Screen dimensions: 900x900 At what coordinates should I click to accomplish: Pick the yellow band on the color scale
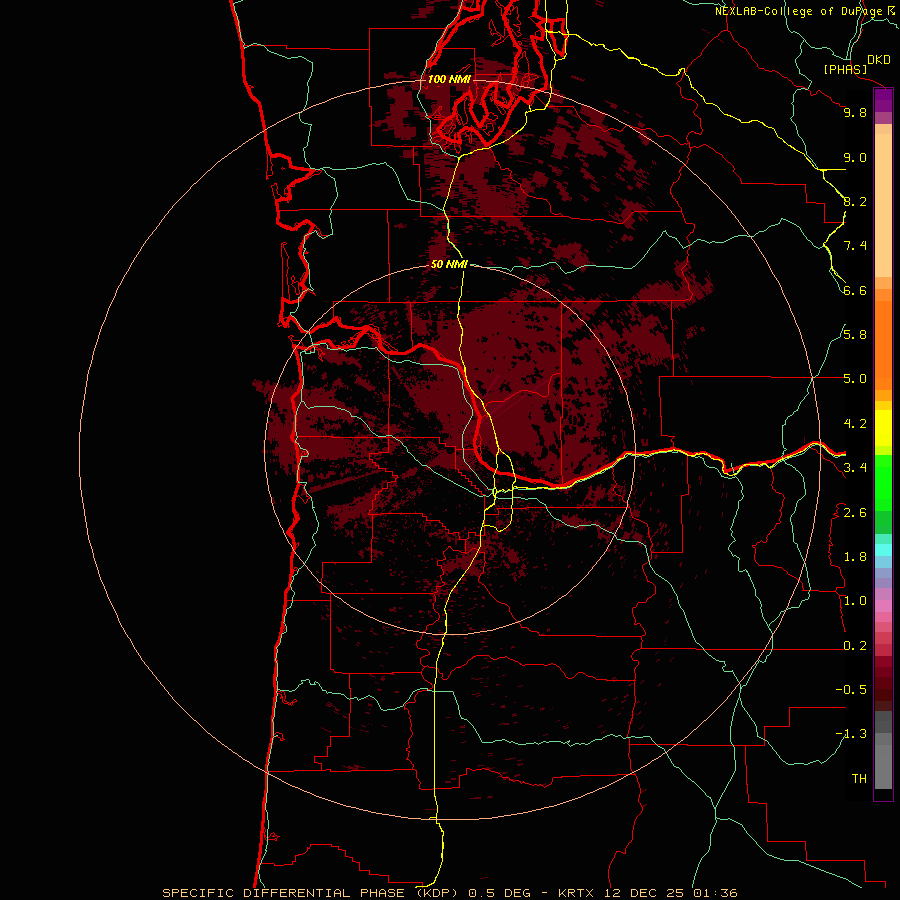pyautogui.click(x=883, y=428)
